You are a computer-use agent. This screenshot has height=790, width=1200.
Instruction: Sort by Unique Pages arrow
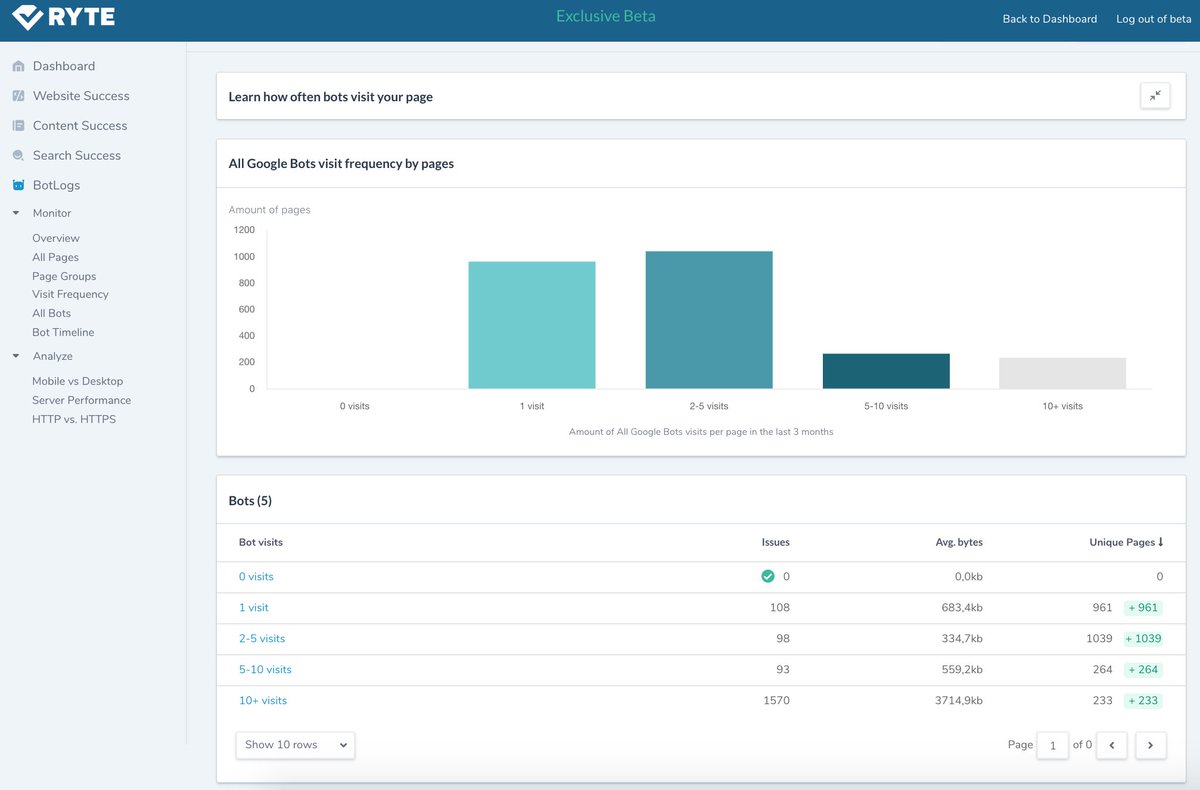1161,542
